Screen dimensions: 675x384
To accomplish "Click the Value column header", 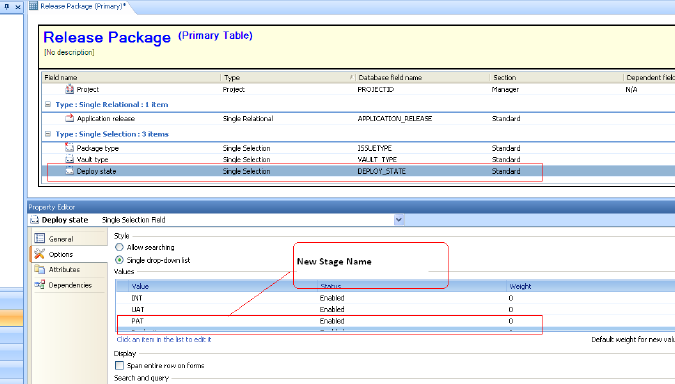I will pyautogui.click(x=223, y=286).
